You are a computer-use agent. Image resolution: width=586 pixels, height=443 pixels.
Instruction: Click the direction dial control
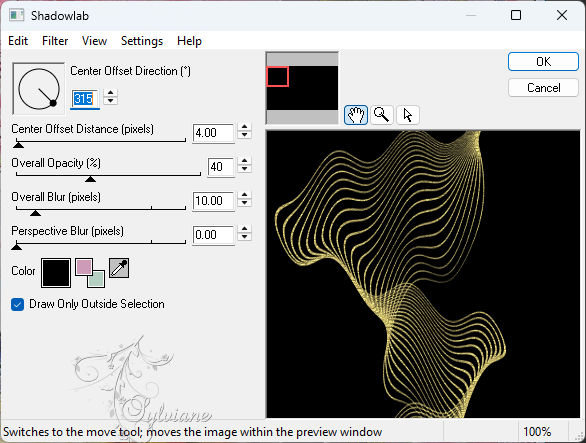click(38, 89)
